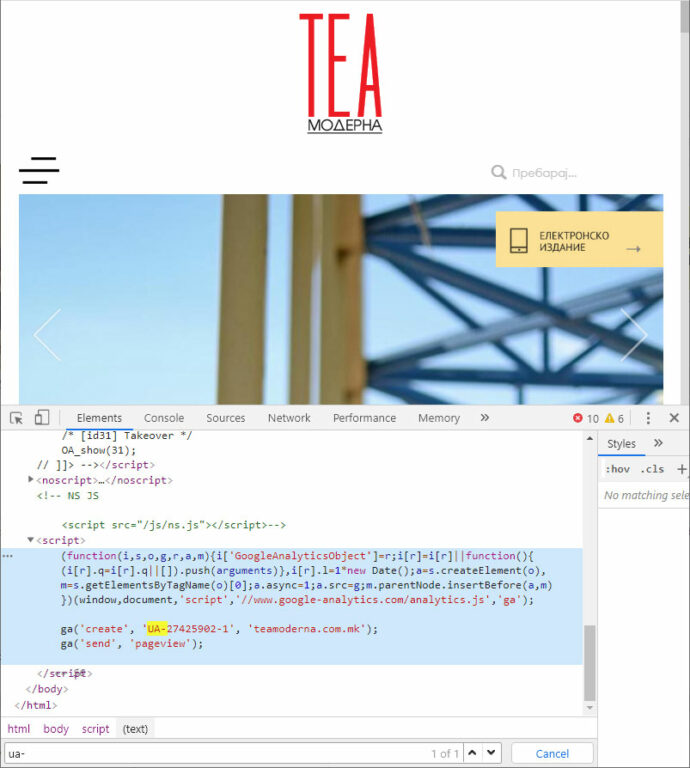
Task: Activate the inspect element picker tool
Action: point(16,418)
